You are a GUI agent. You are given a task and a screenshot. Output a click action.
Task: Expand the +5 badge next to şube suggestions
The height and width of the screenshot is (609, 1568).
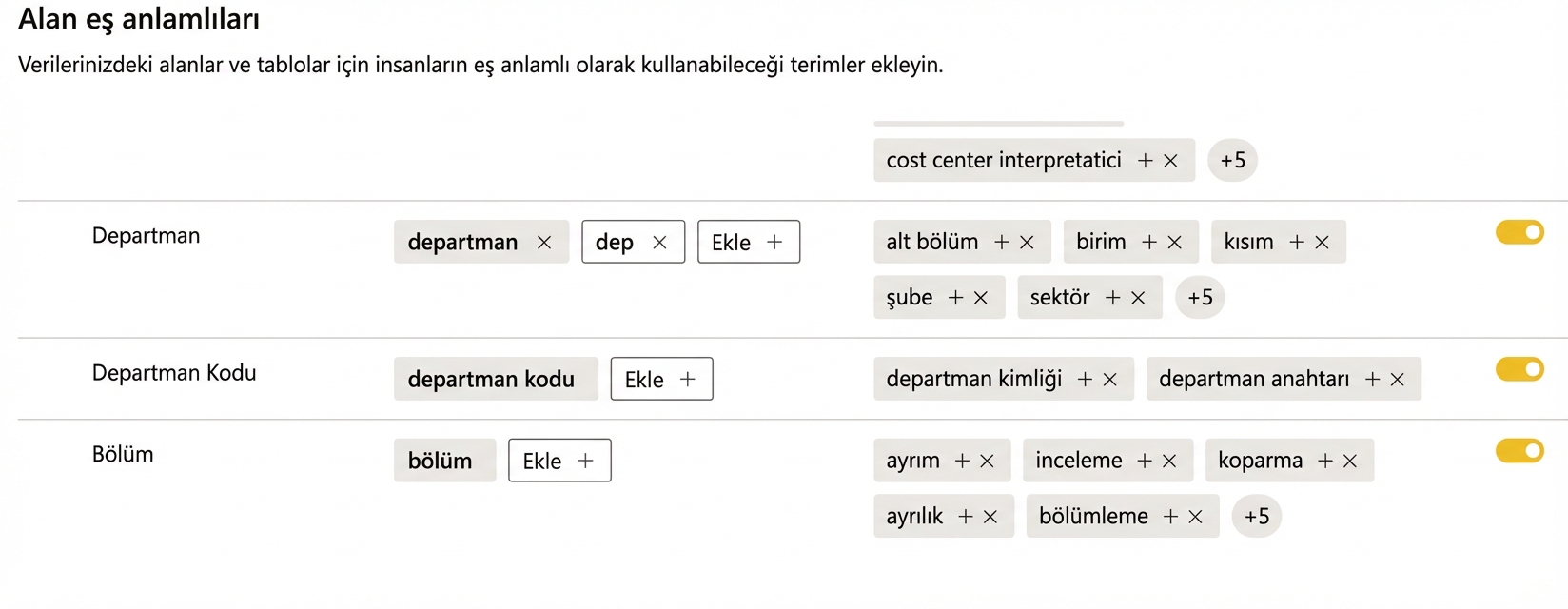[x=1200, y=297]
